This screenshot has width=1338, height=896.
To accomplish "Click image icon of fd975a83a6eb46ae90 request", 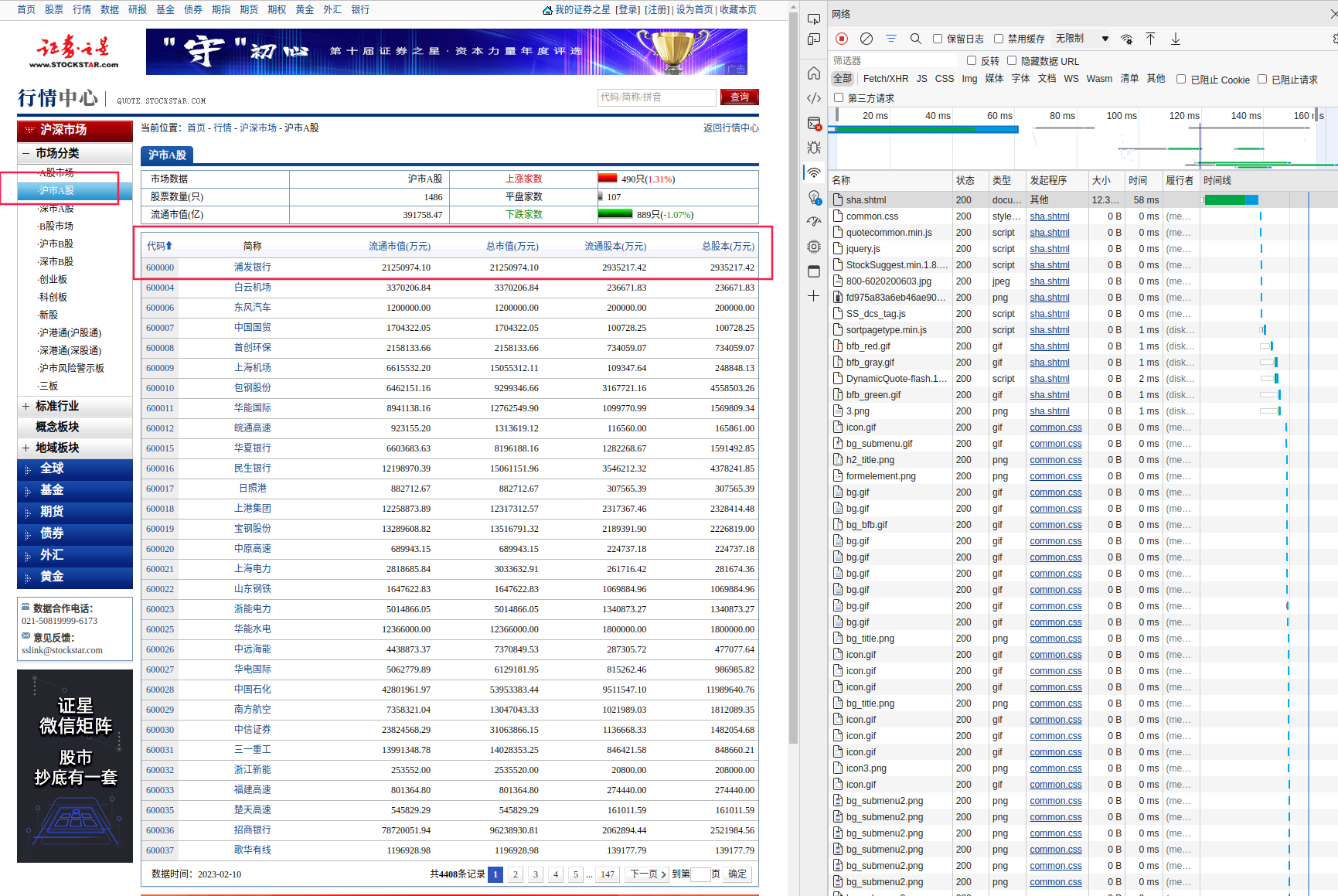I will pyautogui.click(x=837, y=298).
